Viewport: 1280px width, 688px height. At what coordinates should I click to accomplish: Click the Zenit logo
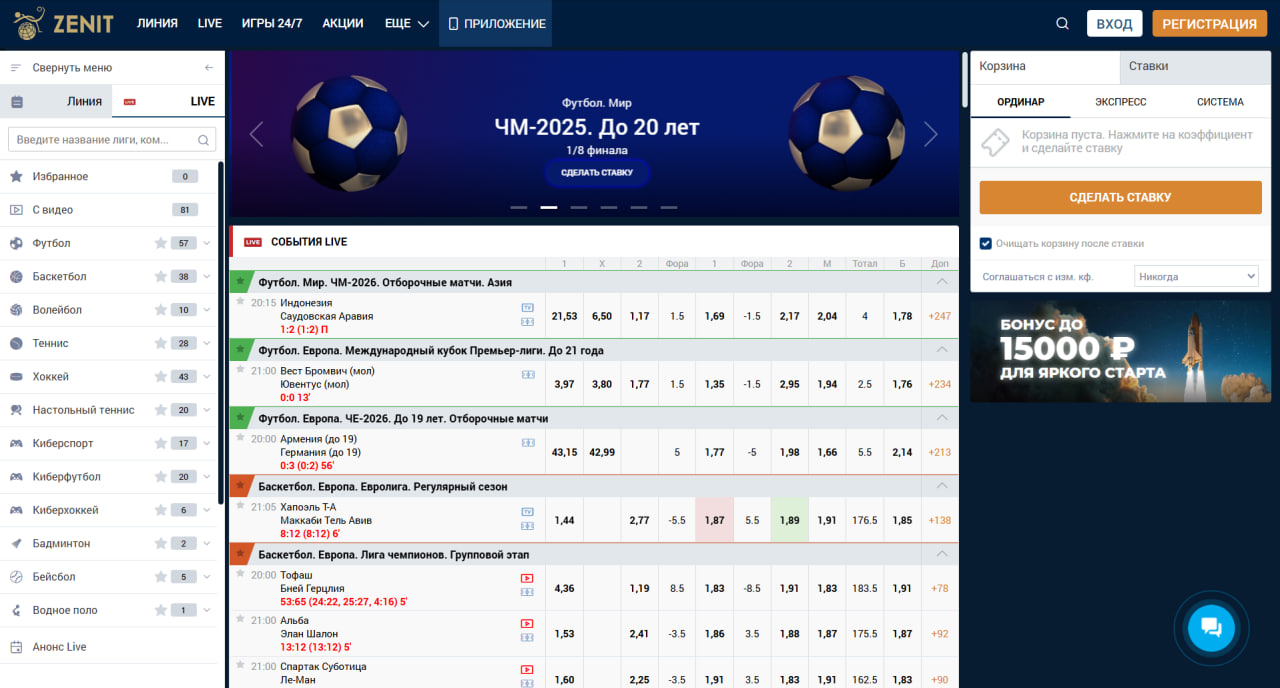point(63,23)
